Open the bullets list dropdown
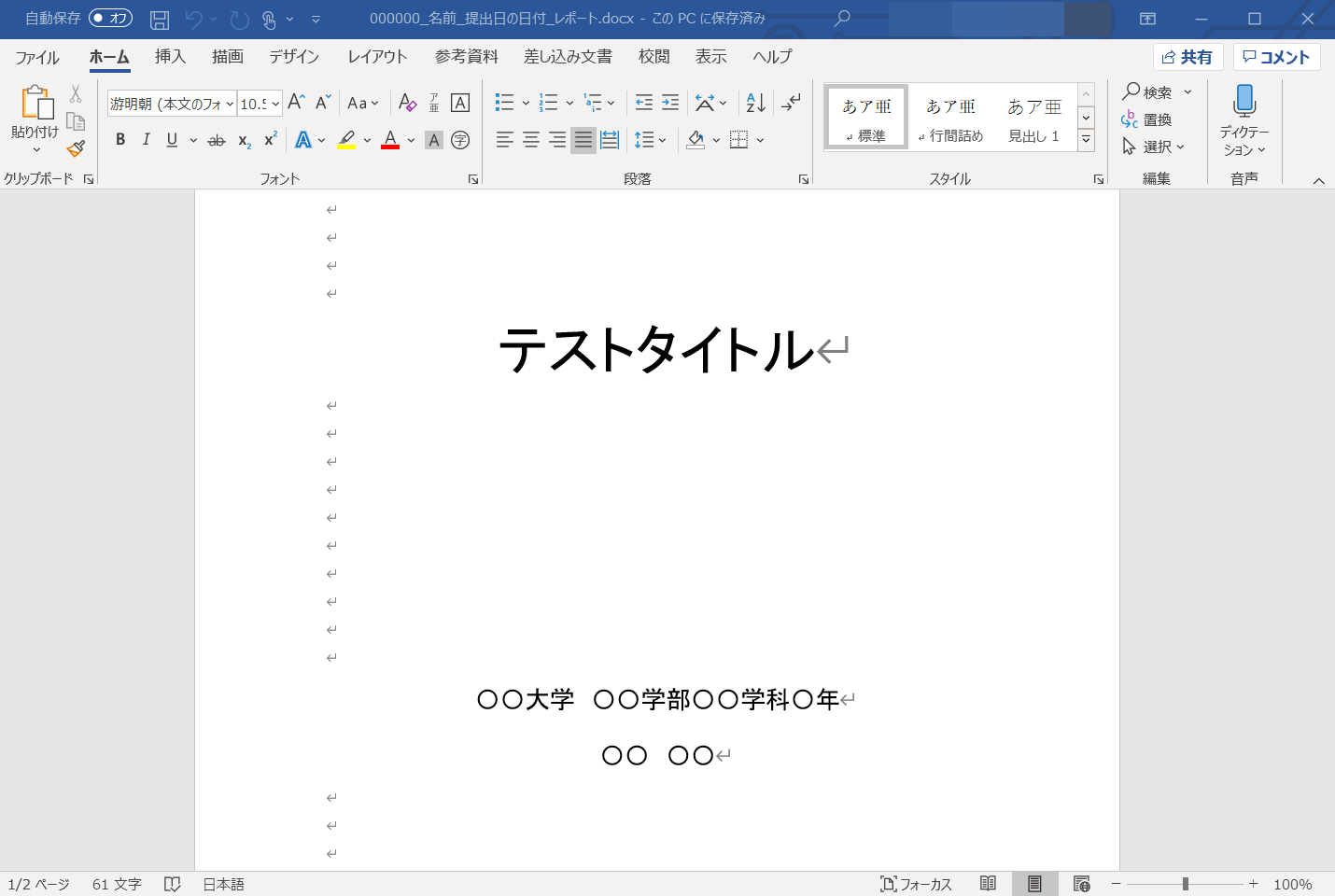Image resolution: width=1335 pixels, height=896 pixels. pyautogui.click(x=526, y=103)
